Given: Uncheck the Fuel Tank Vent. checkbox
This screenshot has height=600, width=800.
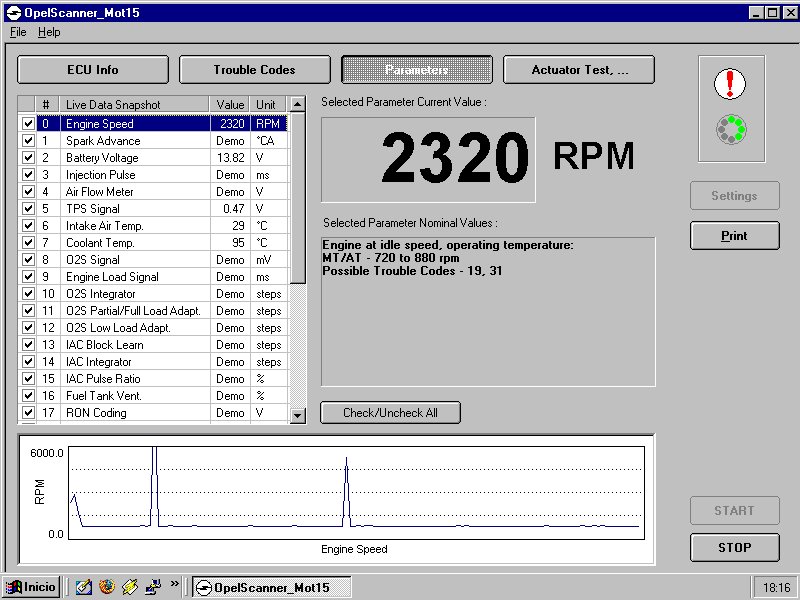Looking at the screenshot, I should coord(28,395).
